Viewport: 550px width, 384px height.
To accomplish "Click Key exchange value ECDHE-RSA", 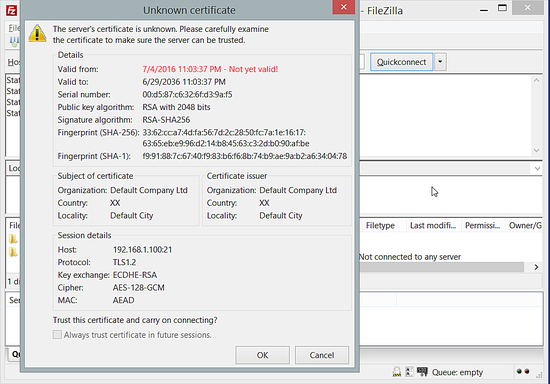I will (135, 275).
